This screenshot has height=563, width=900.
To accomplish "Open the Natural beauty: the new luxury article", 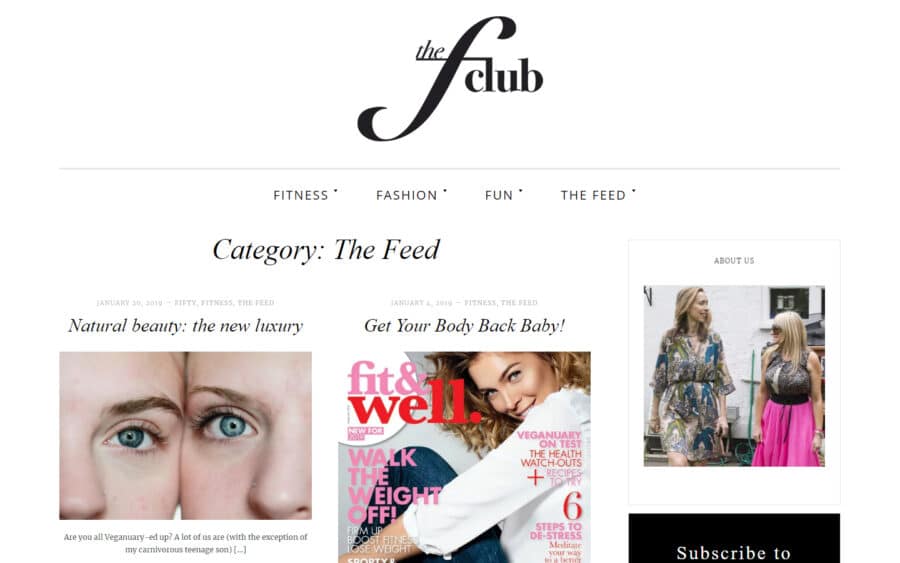I will [185, 326].
